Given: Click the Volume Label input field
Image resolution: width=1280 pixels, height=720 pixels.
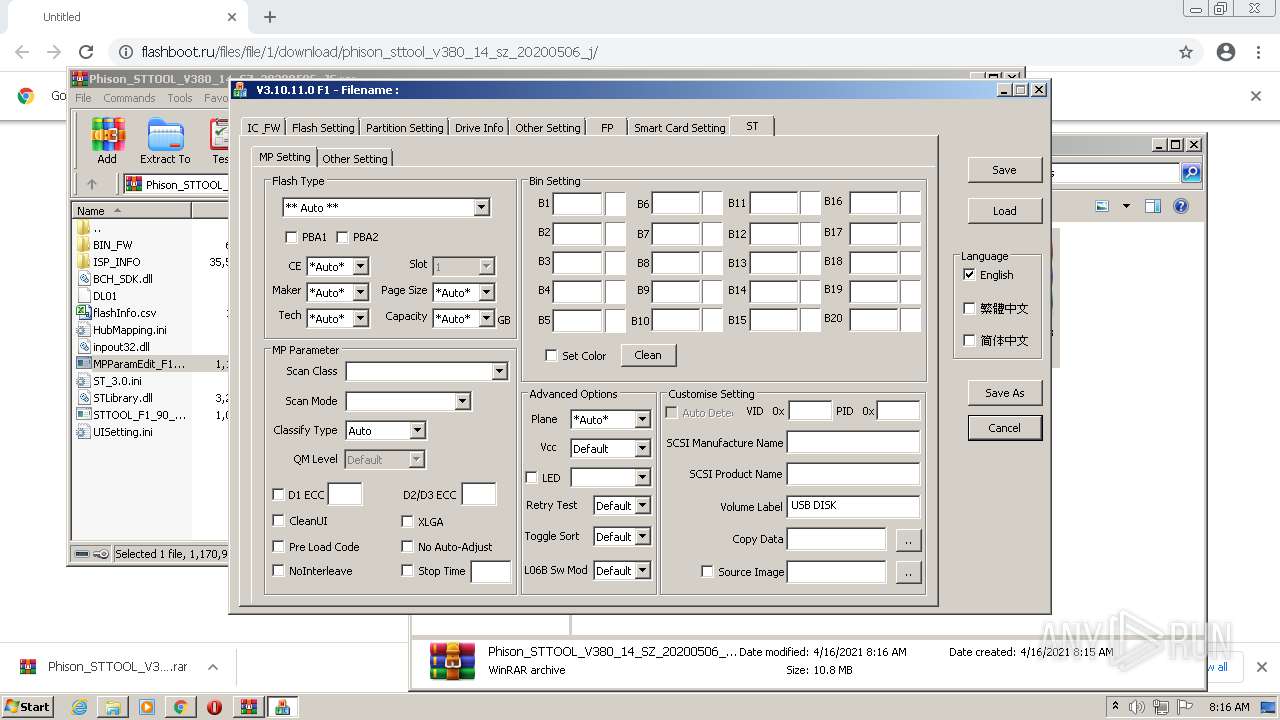Looking at the screenshot, I should click(853, 506).
